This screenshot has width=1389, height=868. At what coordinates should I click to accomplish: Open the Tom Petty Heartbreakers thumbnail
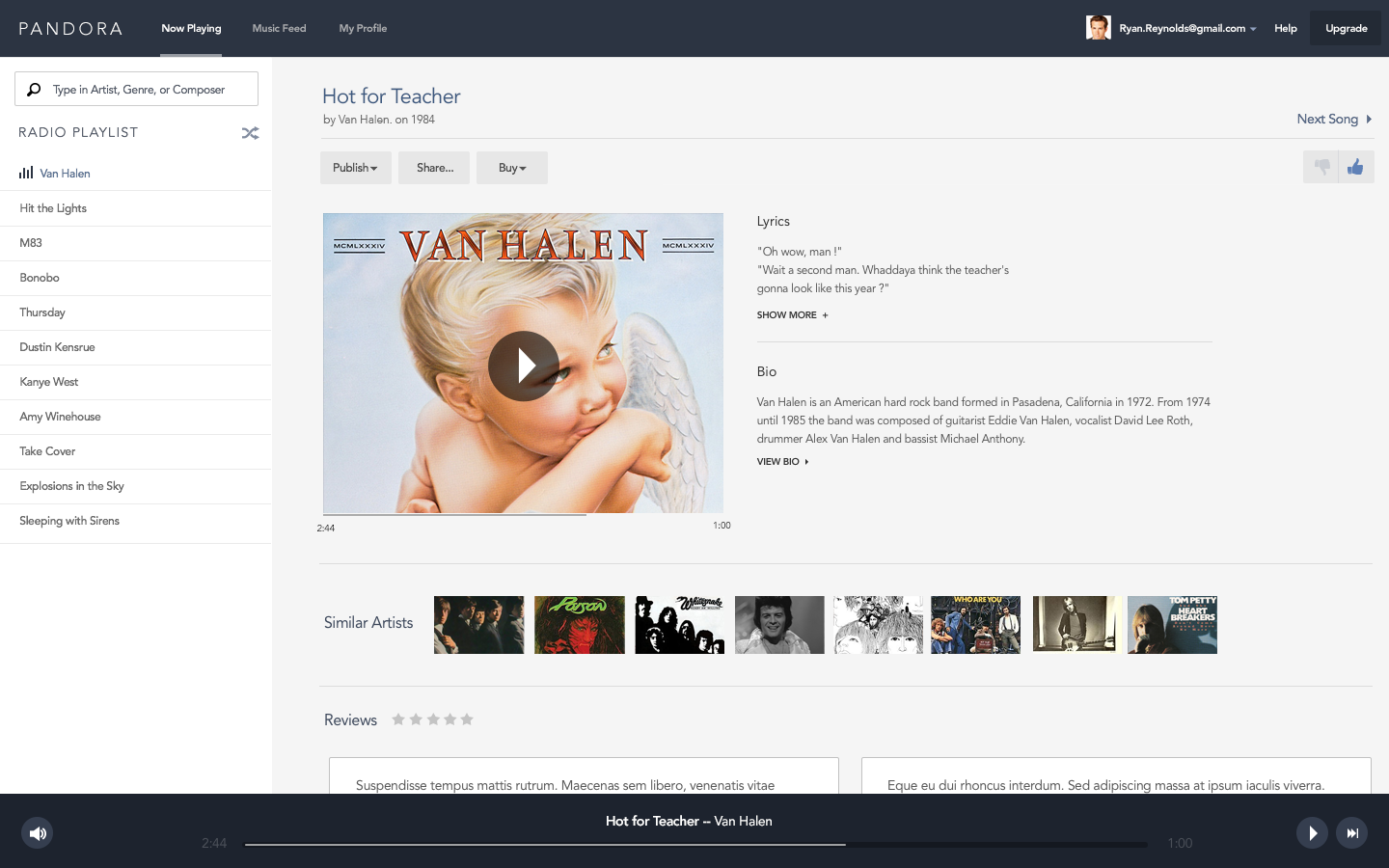coord(1172,625)
